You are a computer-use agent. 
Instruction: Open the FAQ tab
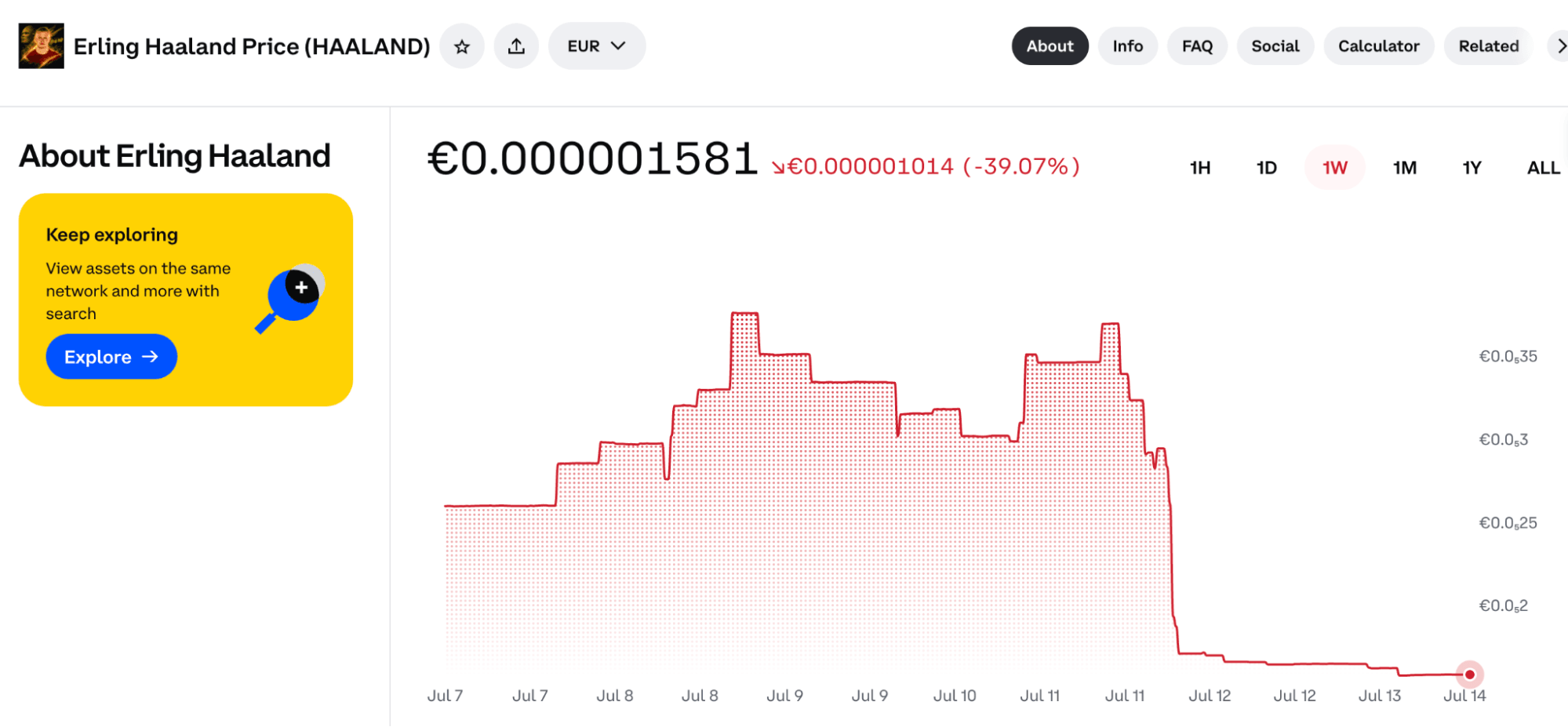pos(1197,46)
